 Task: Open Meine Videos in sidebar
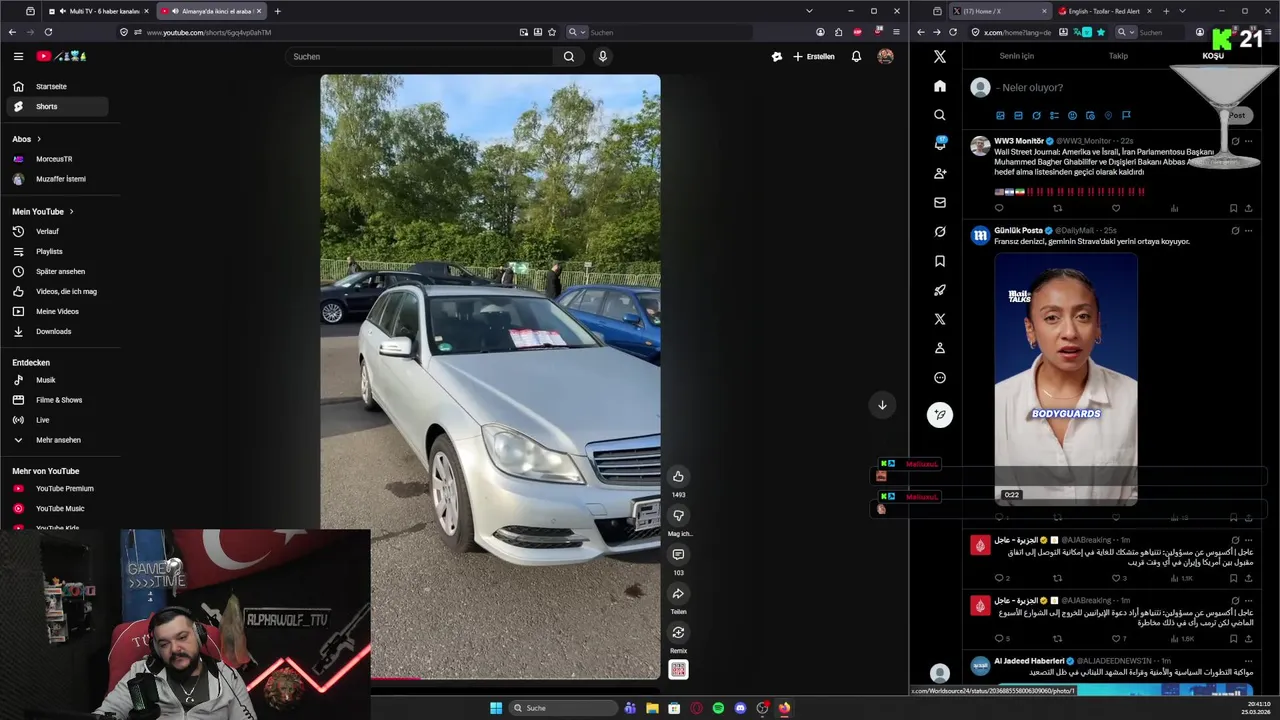tap(58, 312)
